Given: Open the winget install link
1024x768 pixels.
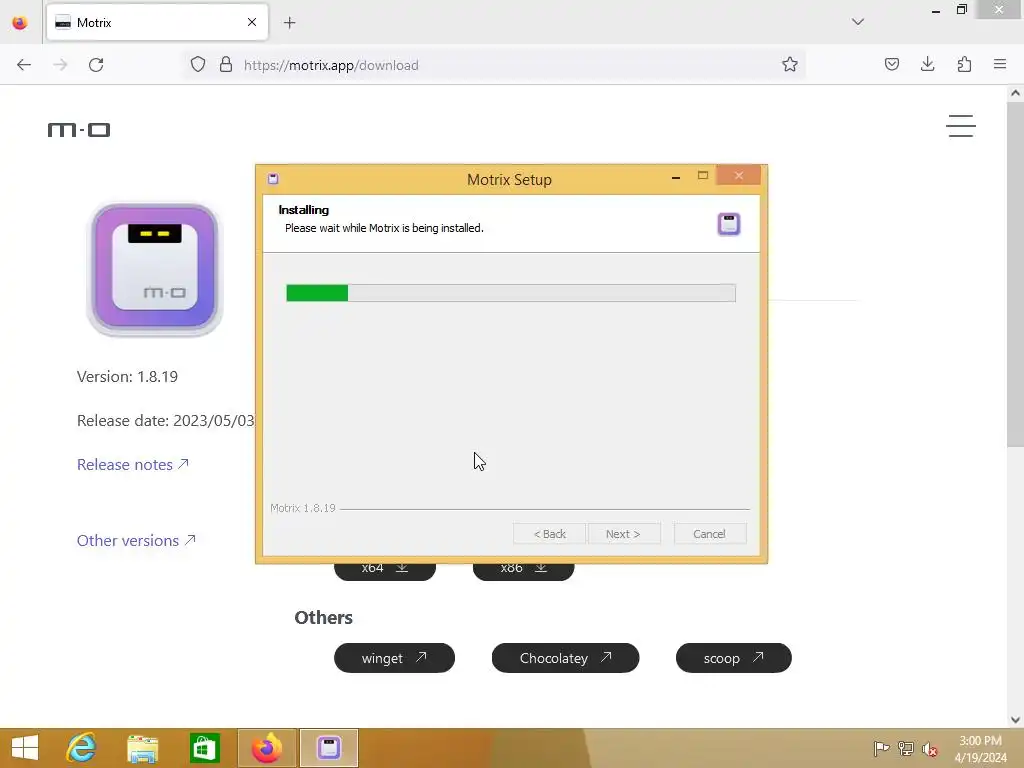Looking at the screenshot, I should 394,658.
